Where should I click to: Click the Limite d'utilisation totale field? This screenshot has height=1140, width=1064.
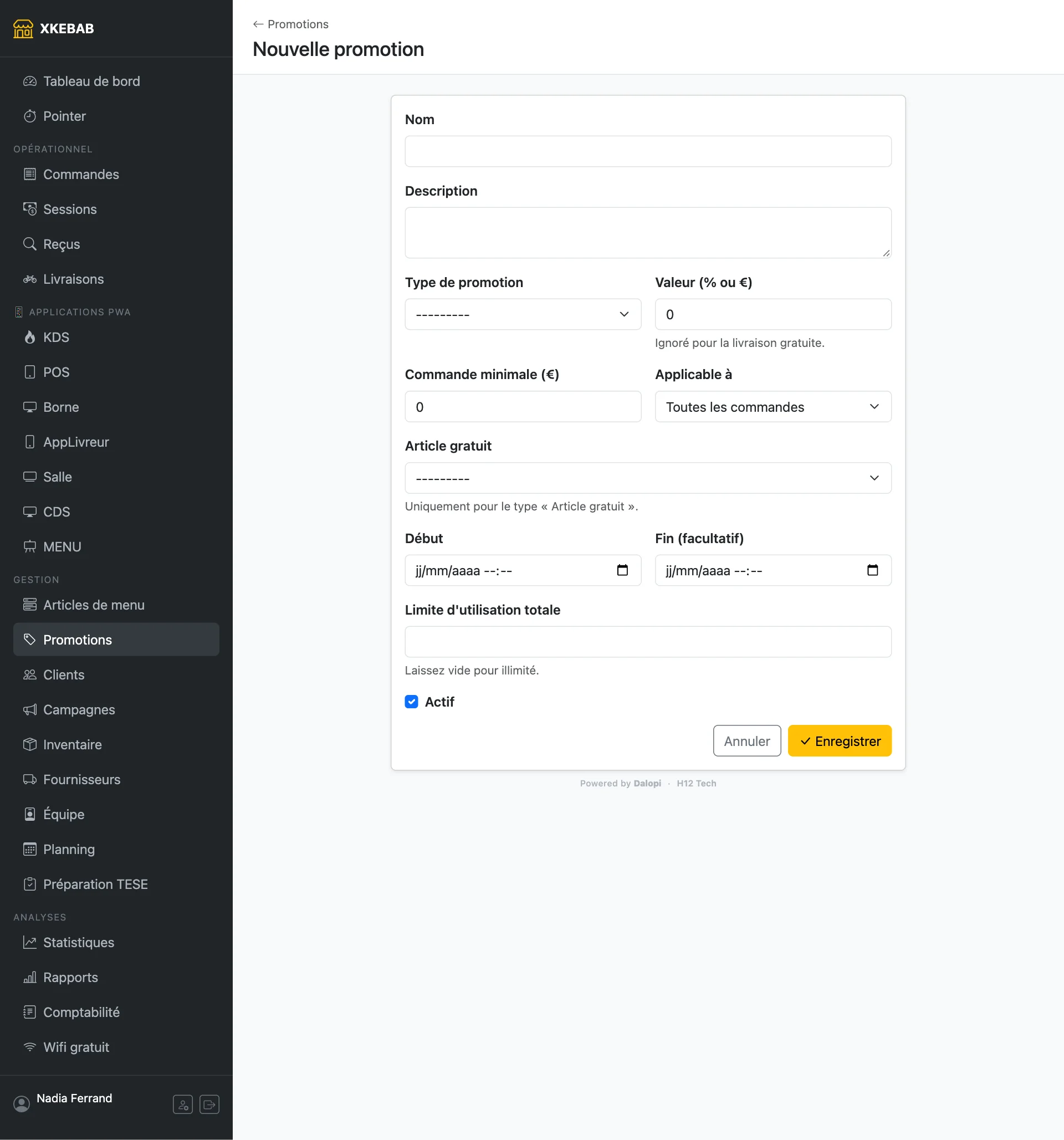[x=648, y=642]
